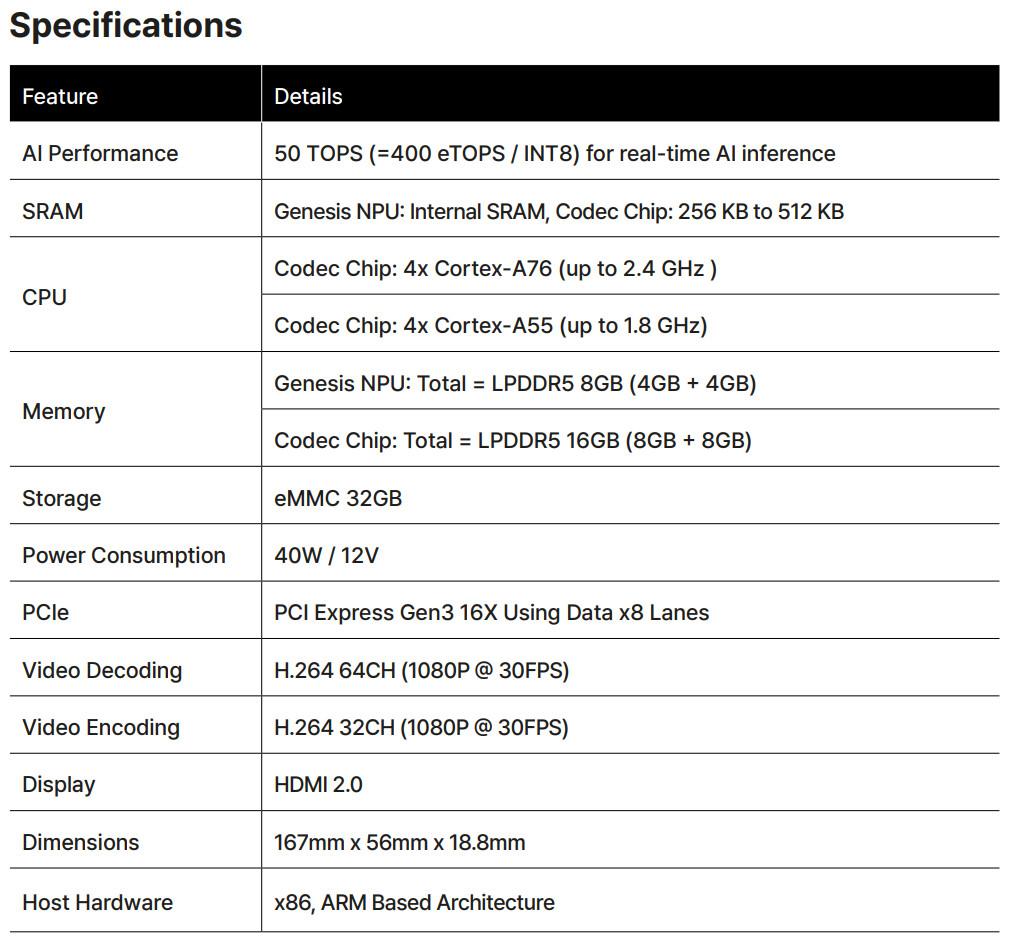The image size is (1009, 942).
Task: Click the Power Consumption label
Action: tap(124, 556)
